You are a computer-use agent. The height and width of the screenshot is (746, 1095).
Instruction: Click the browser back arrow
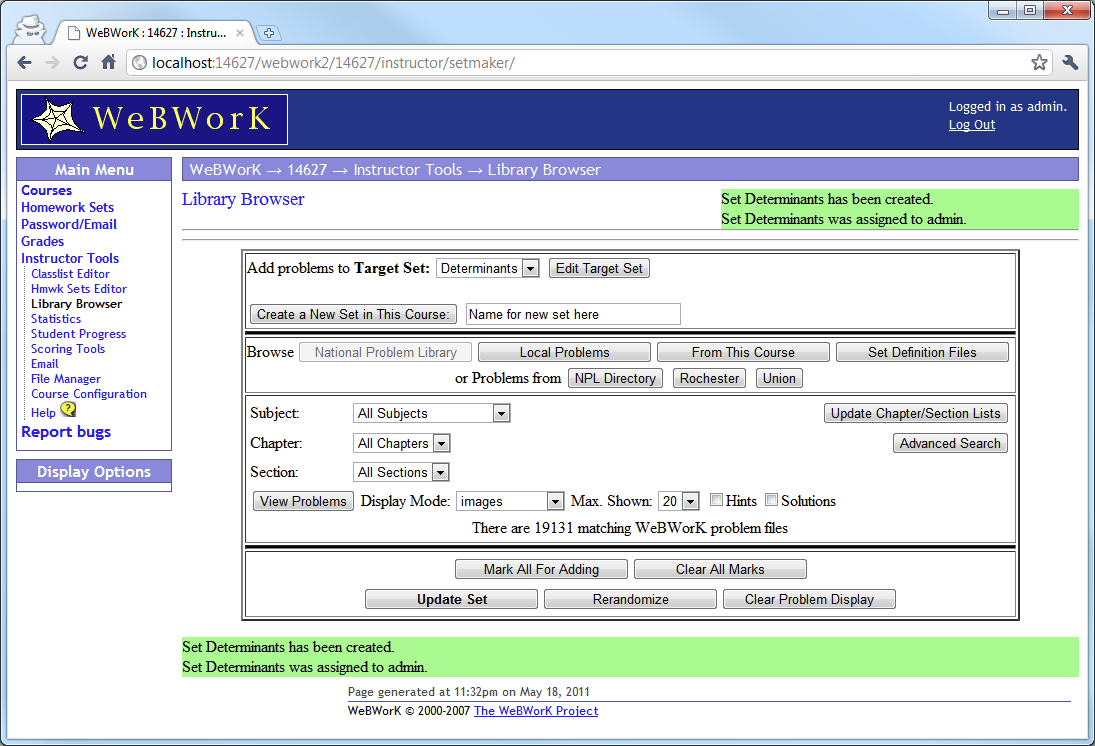[24, 63]
